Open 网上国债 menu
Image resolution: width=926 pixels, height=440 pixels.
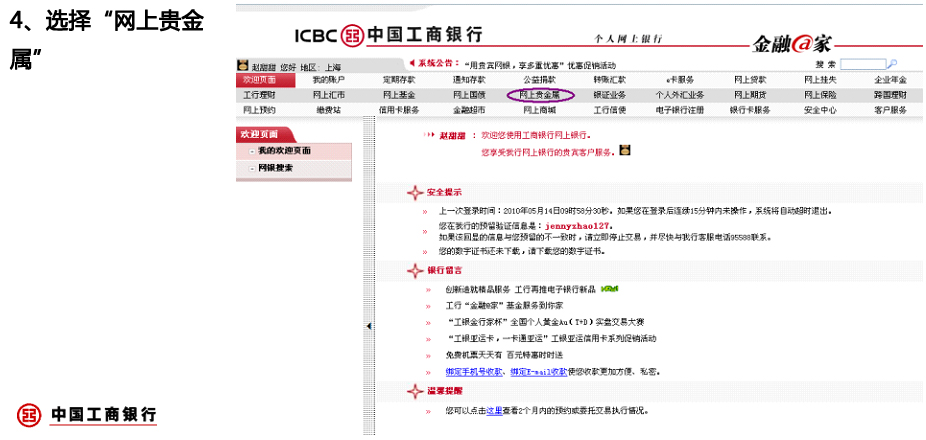click(469, 94)
